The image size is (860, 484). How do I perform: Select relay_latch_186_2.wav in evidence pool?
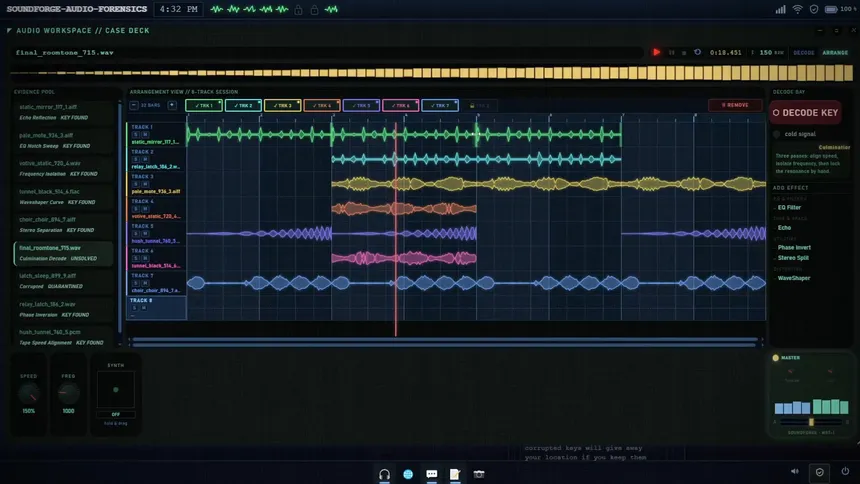tap(64, 309)
